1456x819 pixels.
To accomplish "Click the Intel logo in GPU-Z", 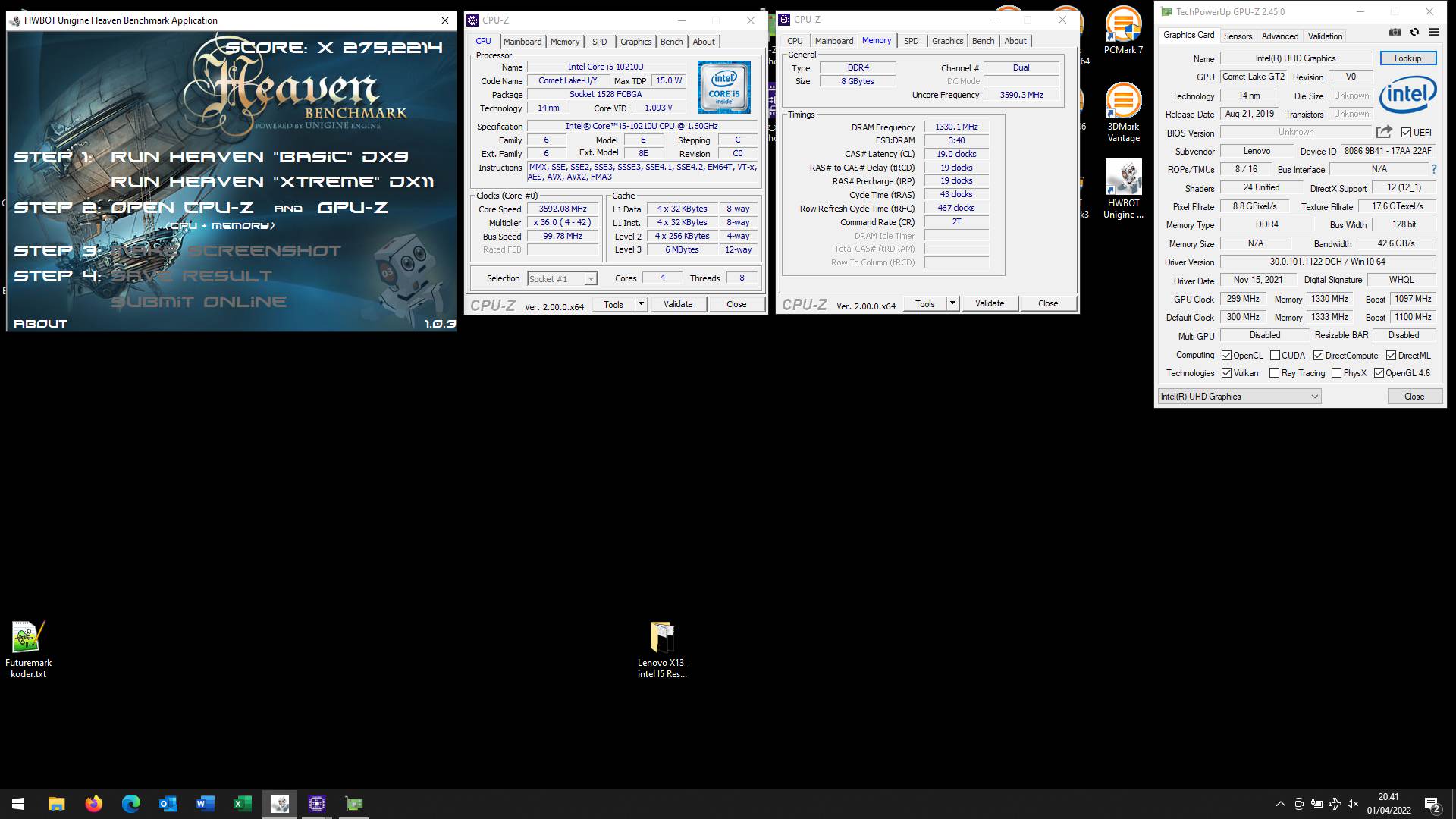I will 1407,93.
